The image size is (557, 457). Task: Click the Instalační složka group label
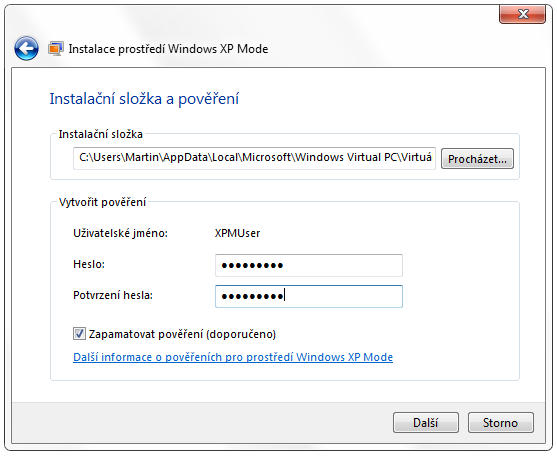(101, 134)
